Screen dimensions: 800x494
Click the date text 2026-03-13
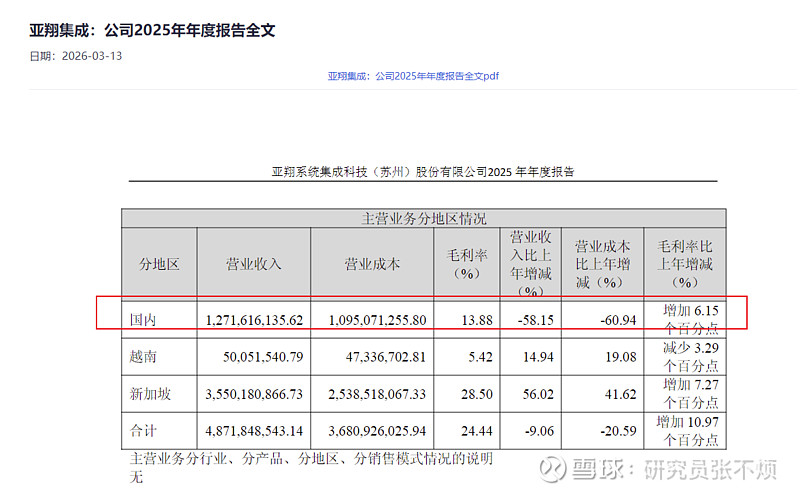[x=92, y=56]
